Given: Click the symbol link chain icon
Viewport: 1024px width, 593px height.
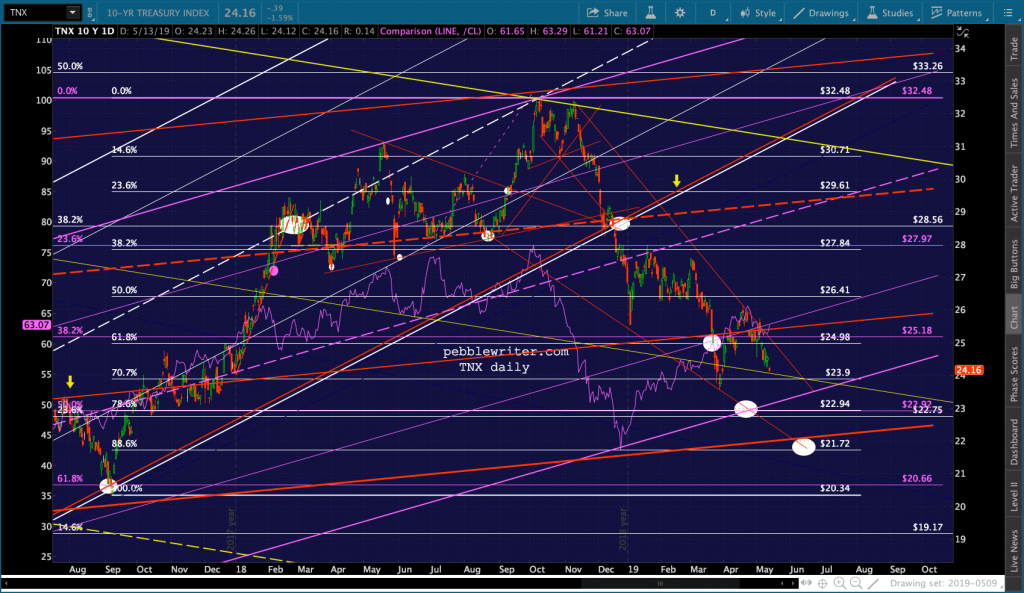Looking at the screenshot, I should [90, 12].
